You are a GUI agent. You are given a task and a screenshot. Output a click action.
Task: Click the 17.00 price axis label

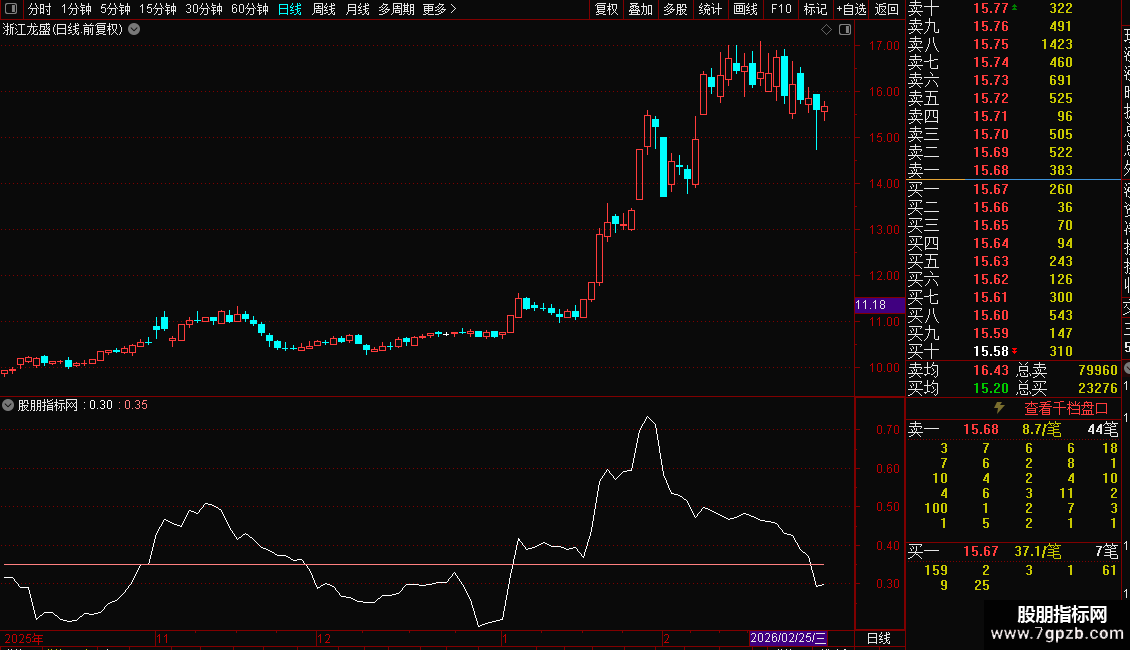click(884, 45)
